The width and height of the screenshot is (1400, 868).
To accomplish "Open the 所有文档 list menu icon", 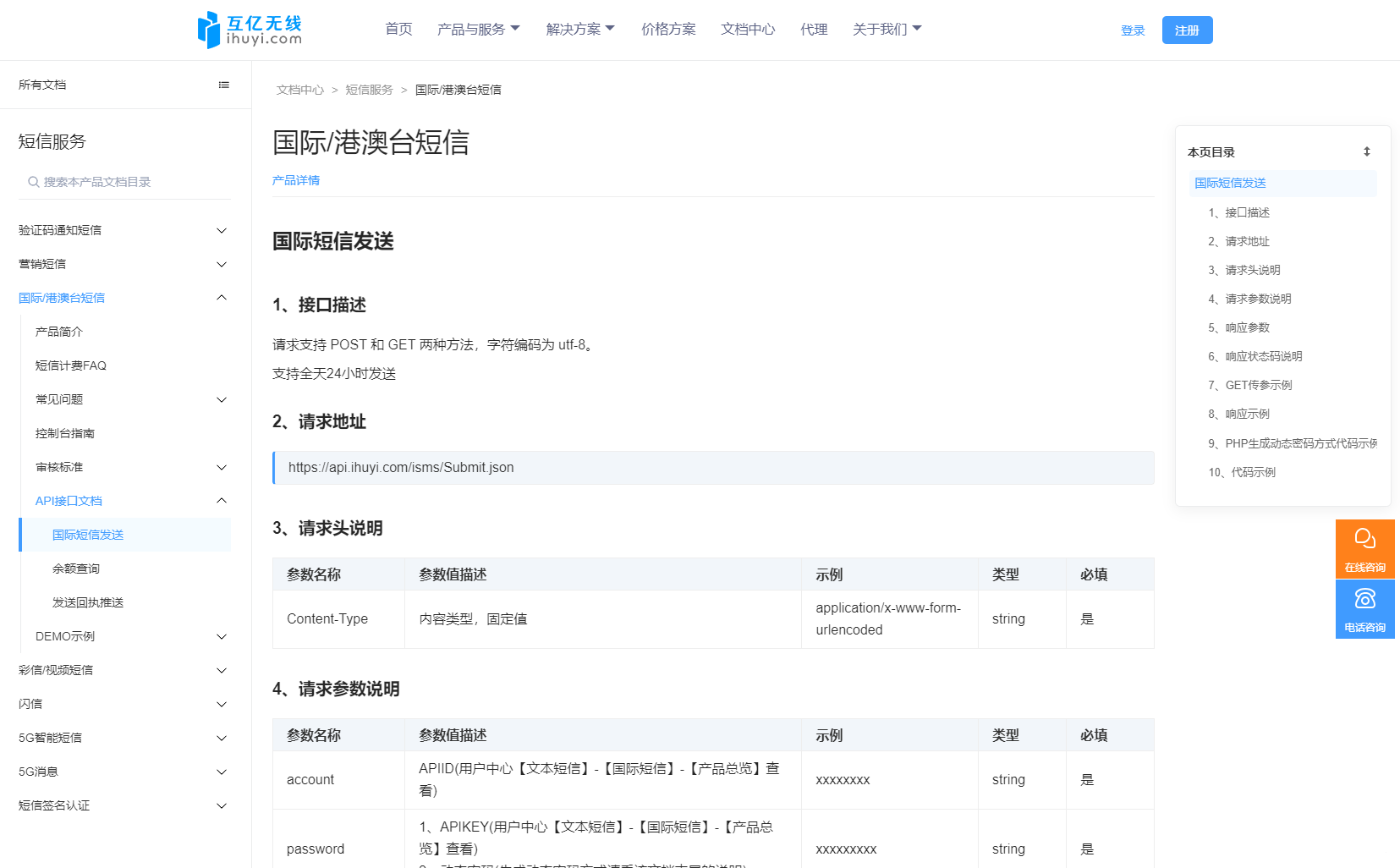I will (223, 84).
